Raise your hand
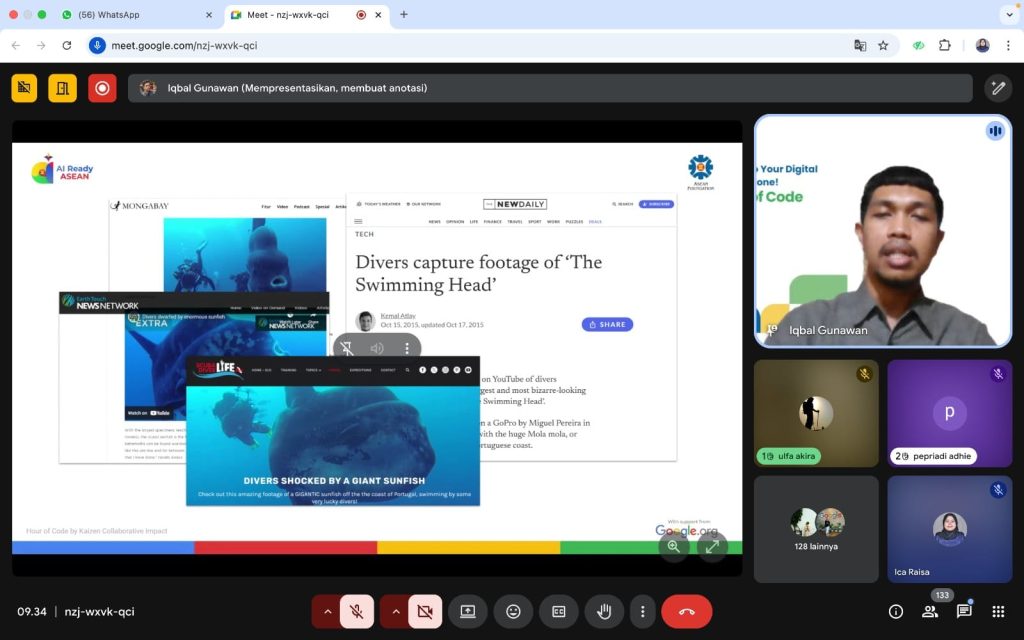This screenshot has height=640, width=1024. pos(605,612)
